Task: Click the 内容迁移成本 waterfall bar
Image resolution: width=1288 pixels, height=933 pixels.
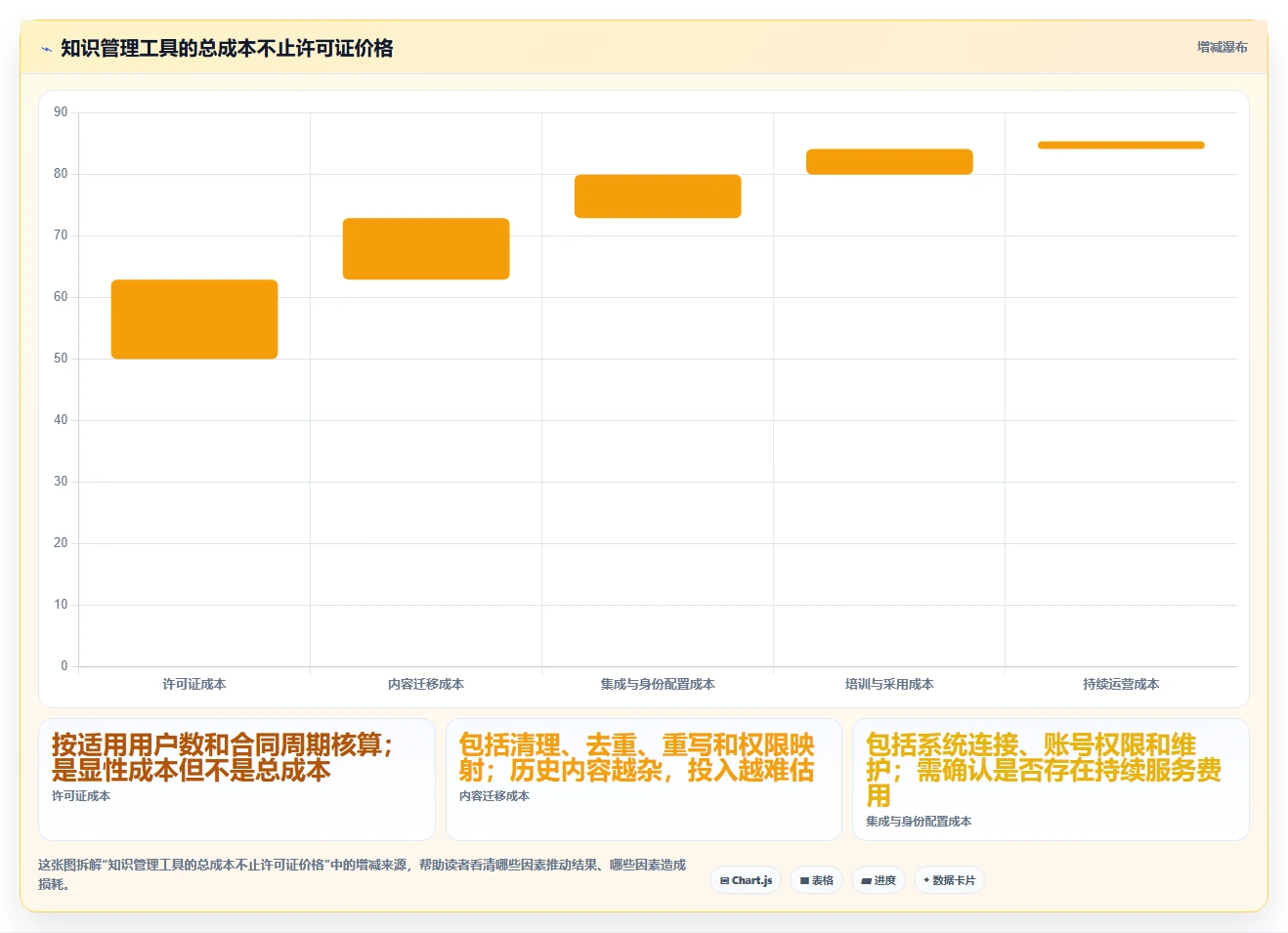Action: pos(426,249)
